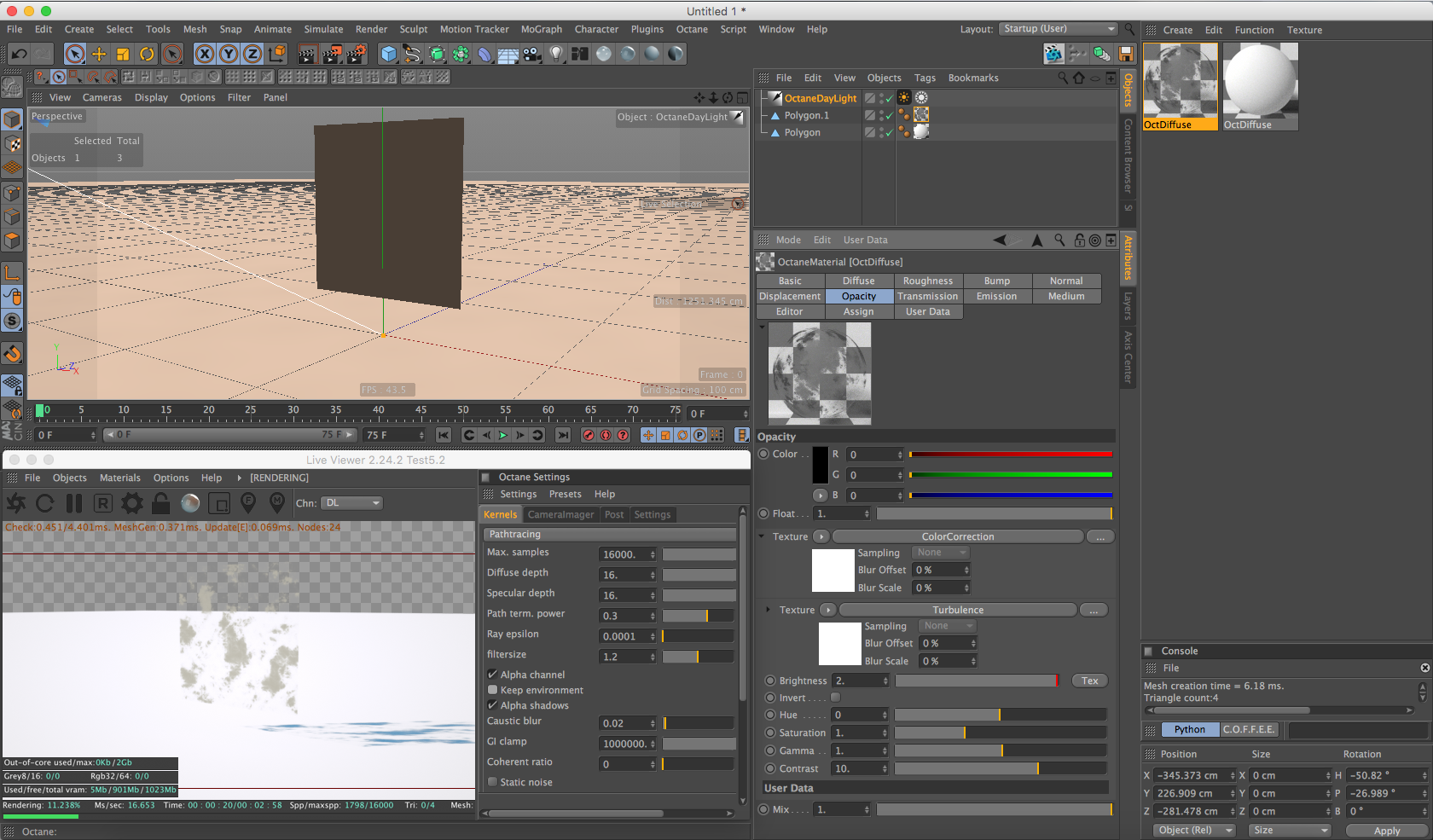Enable the Keep environment checkbox
The height and width of the screenshot is (840, 1433).
pyautogui.click(x=493, y=690)
